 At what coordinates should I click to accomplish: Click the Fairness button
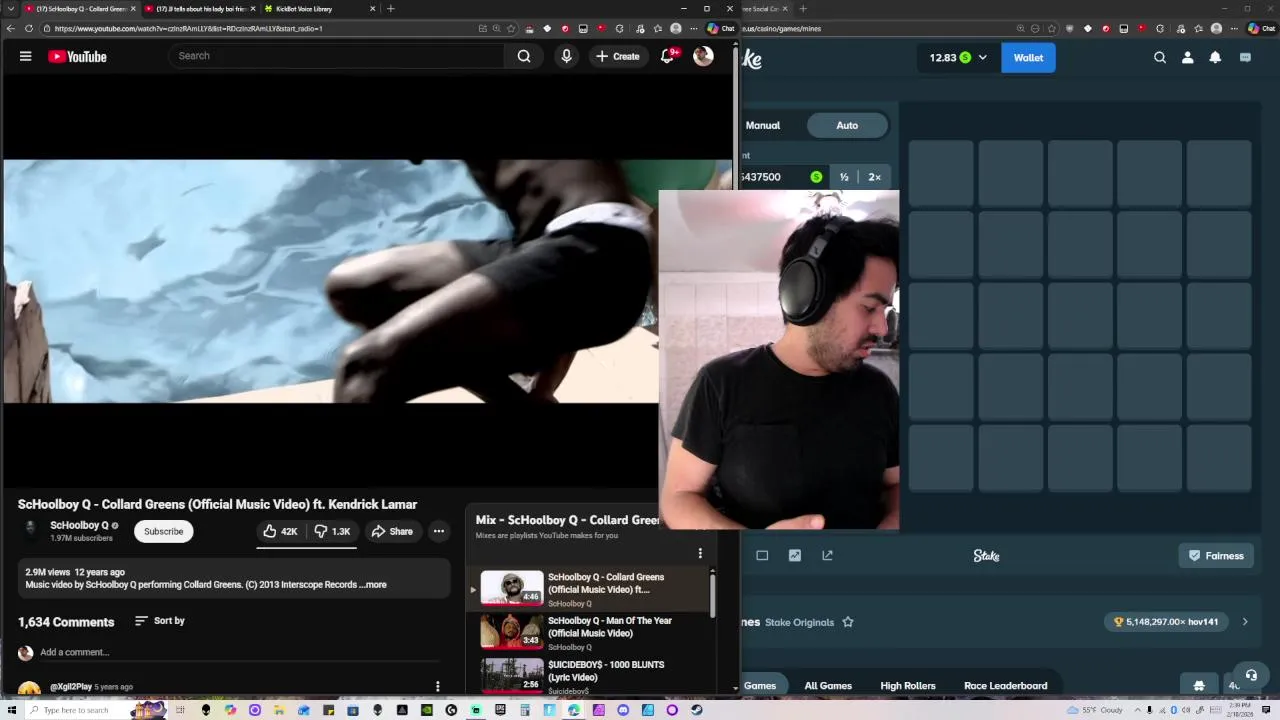pos(1216,556)
